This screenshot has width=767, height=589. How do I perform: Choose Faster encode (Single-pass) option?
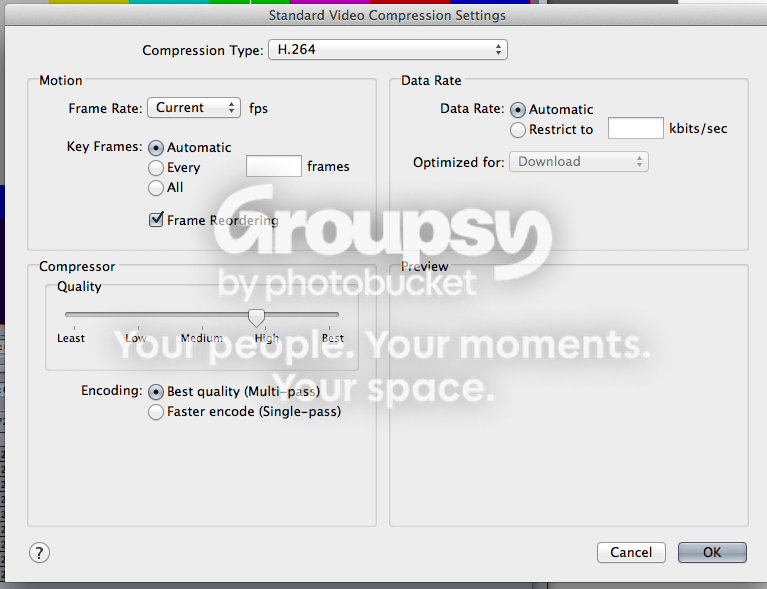pyautogui.click(x=156, y=412)
